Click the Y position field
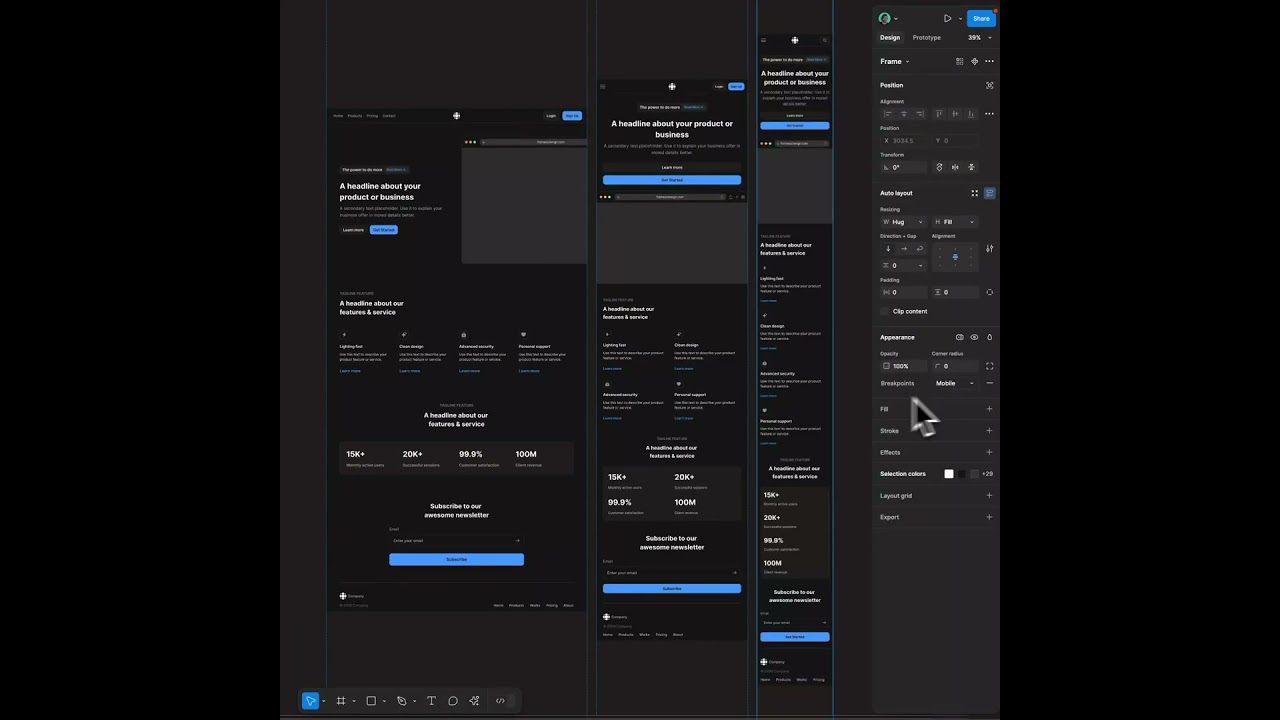The height and width of the screenshot is (720, 1280). [956, 141]
